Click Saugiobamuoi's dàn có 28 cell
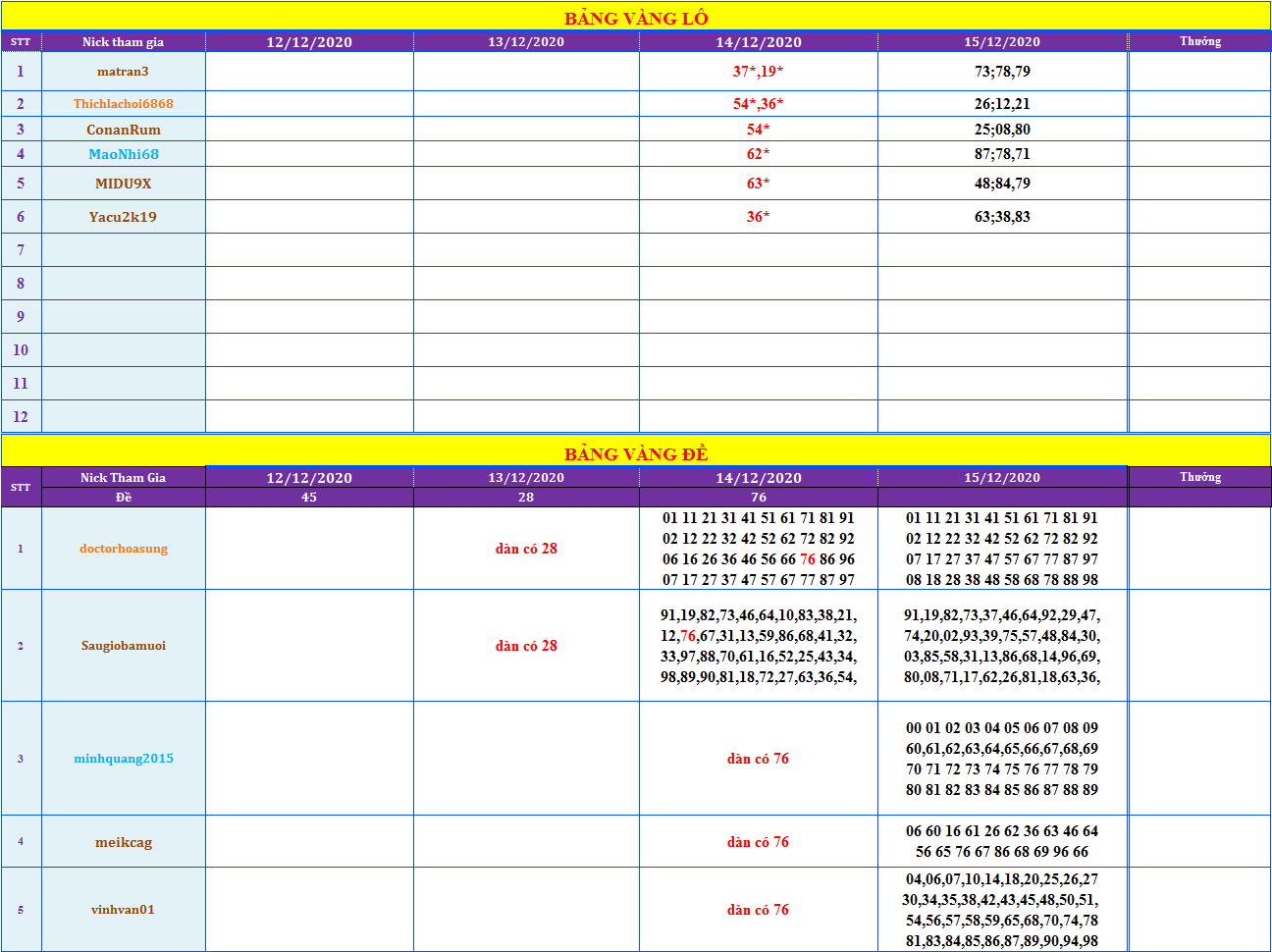Image resolution: width=1272 pixels, height=952 pixels. click(x=526, y=646)
